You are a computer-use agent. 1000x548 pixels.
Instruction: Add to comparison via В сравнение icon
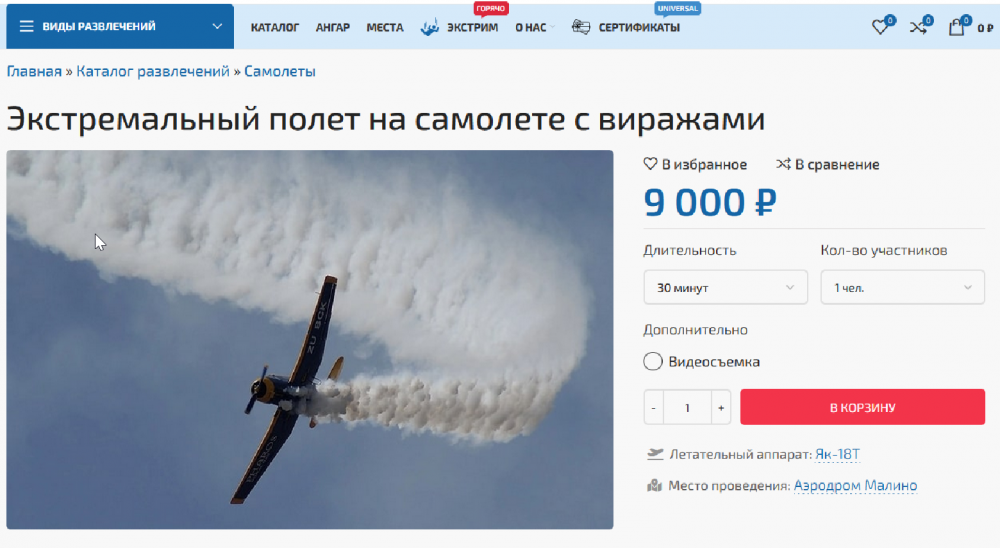tap(783, 164)
